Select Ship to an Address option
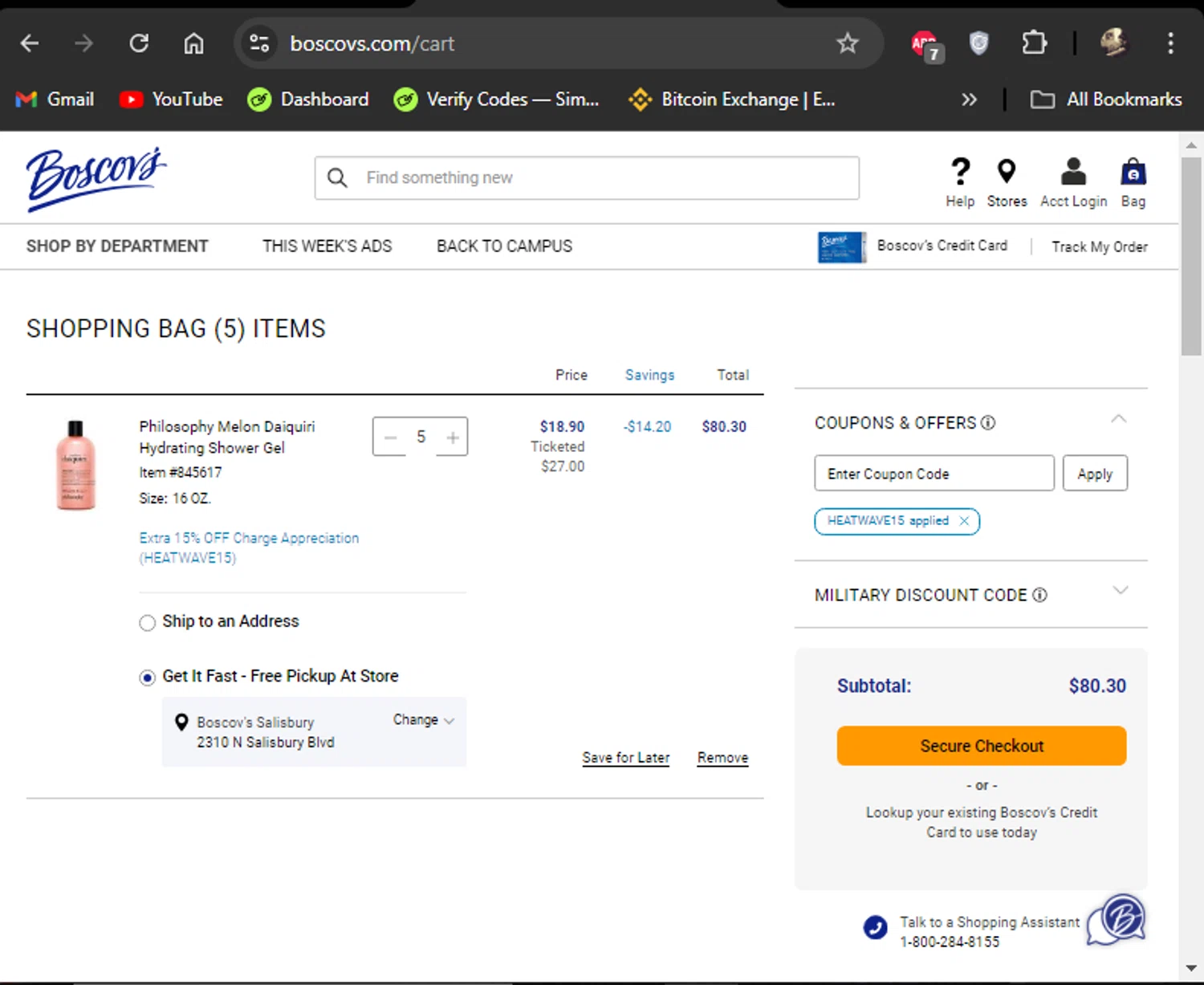This screenshot has height=985, width=1204. point(147,623)
